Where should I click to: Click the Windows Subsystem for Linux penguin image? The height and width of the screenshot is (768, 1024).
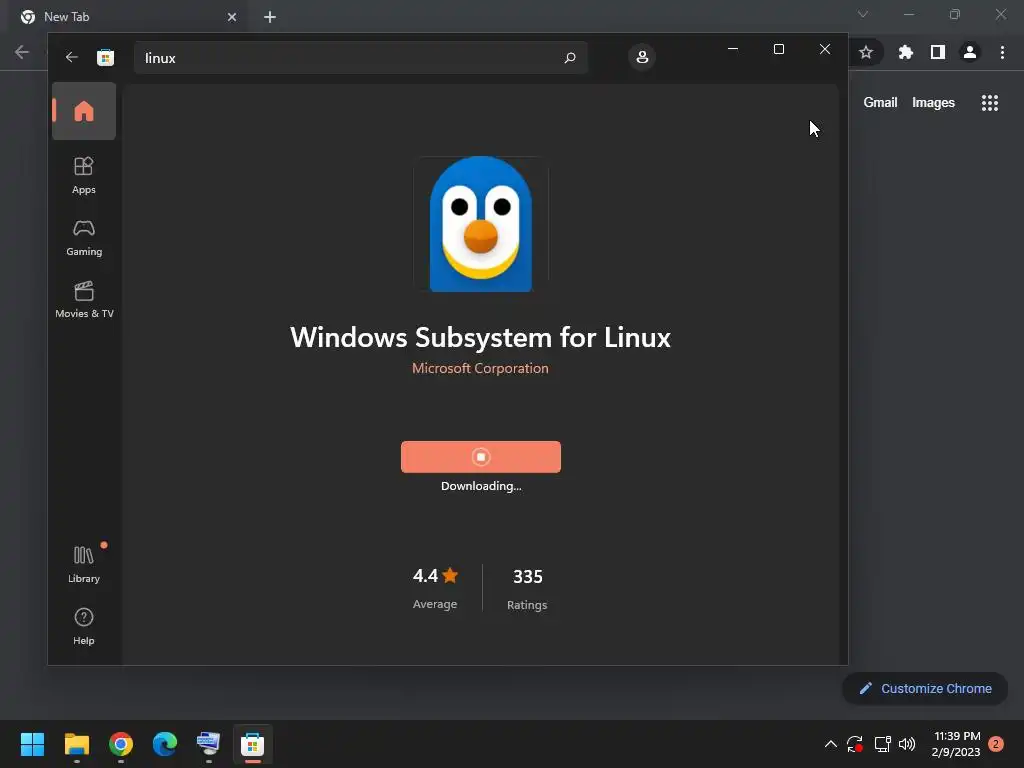[481, 224]
